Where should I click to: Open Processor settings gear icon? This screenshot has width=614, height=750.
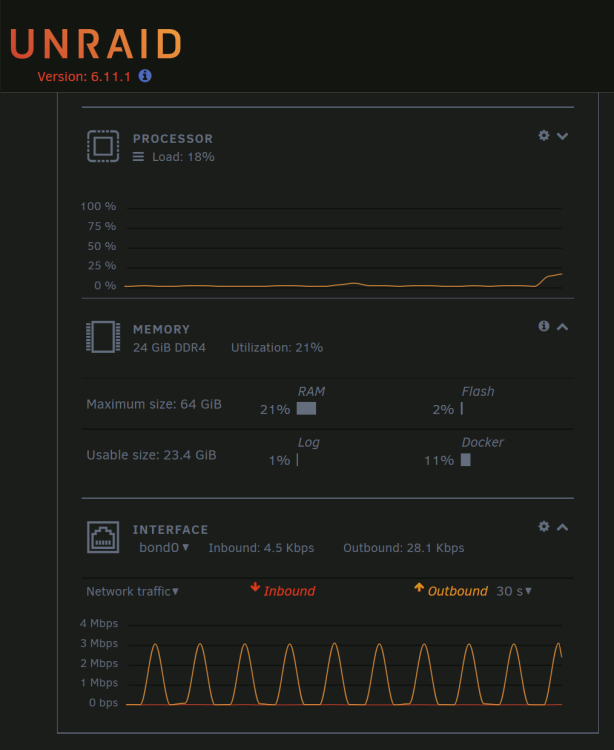544,135
